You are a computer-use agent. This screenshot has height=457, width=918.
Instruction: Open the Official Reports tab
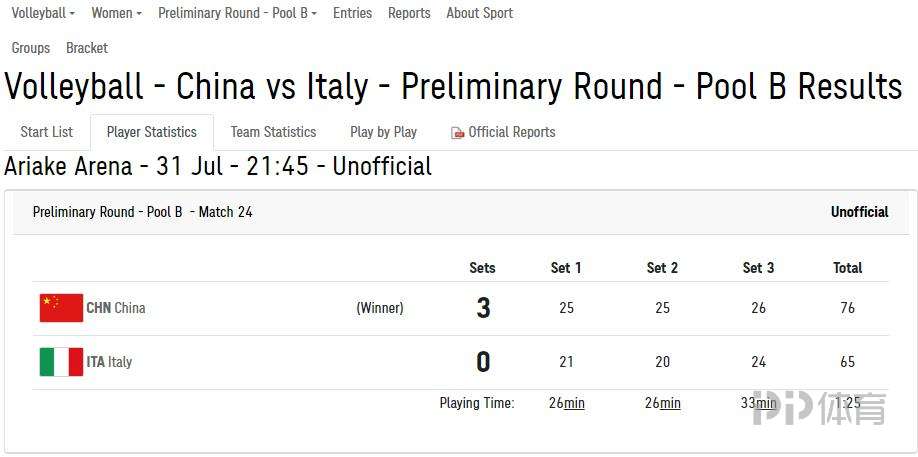pyautogui.click(x=503, y=132)
